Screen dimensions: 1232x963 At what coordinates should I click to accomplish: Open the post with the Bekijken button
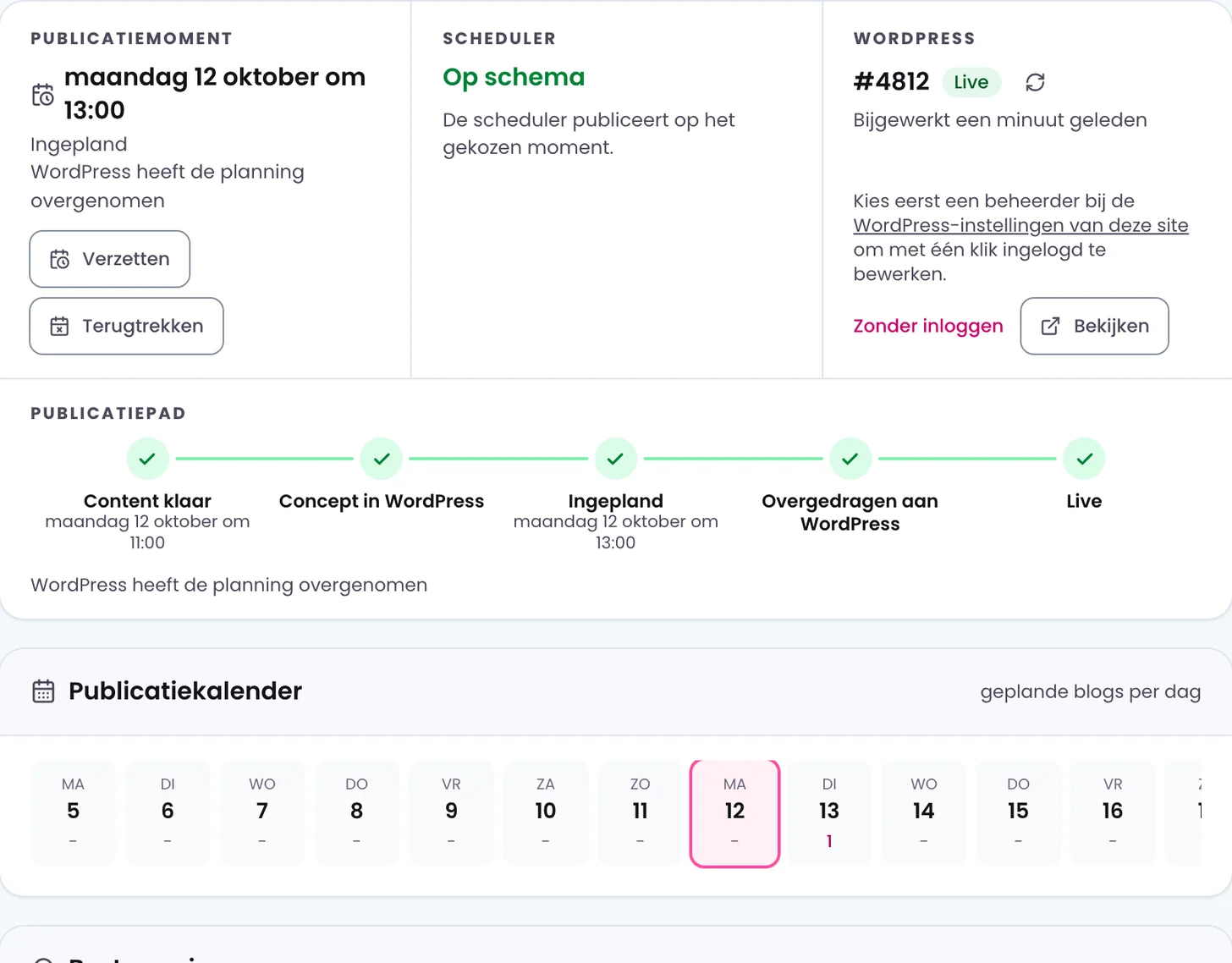tap(1095, 326)
